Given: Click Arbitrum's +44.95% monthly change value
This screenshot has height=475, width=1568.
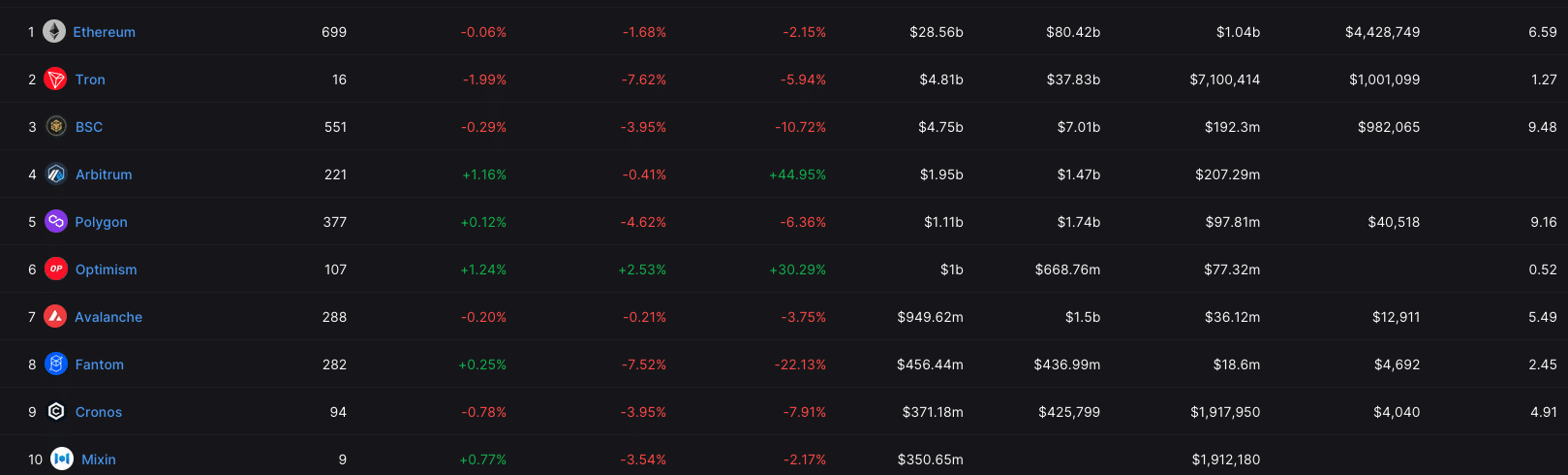Looking at the screenshot, I should (797, 174).
